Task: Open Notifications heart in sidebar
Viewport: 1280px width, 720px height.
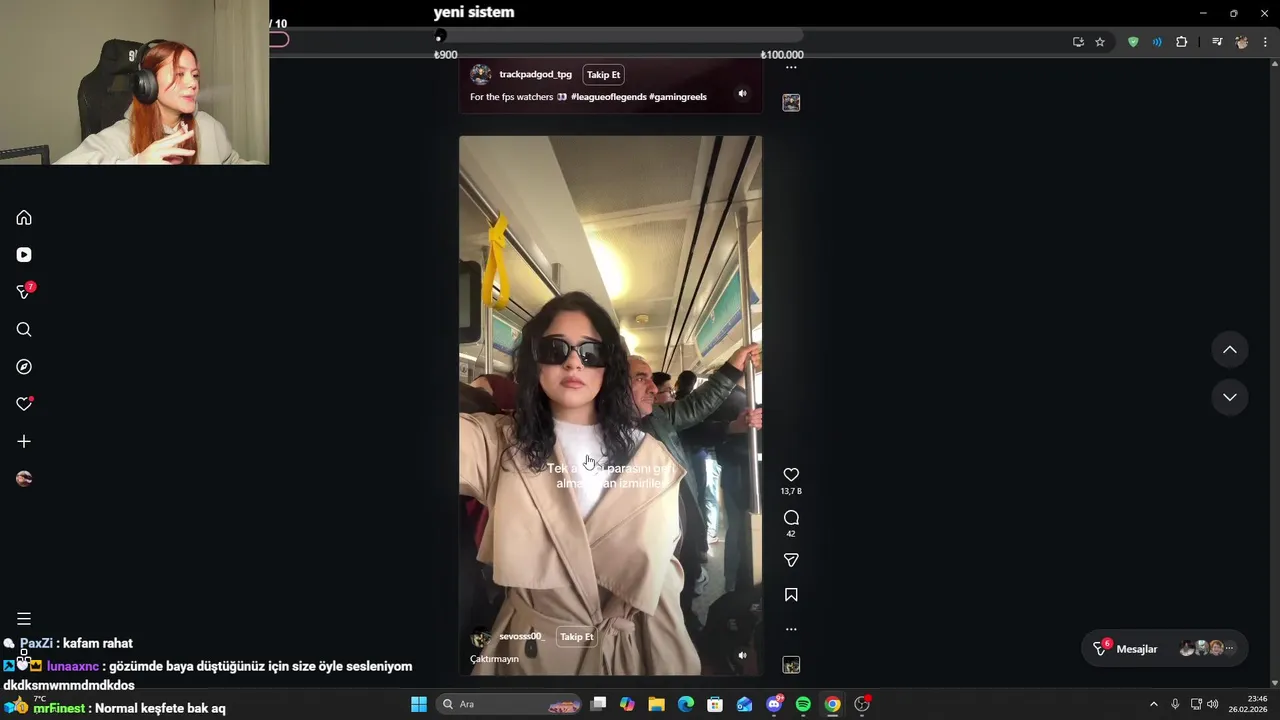Action: pyautogui.click(x=24, y=404)
